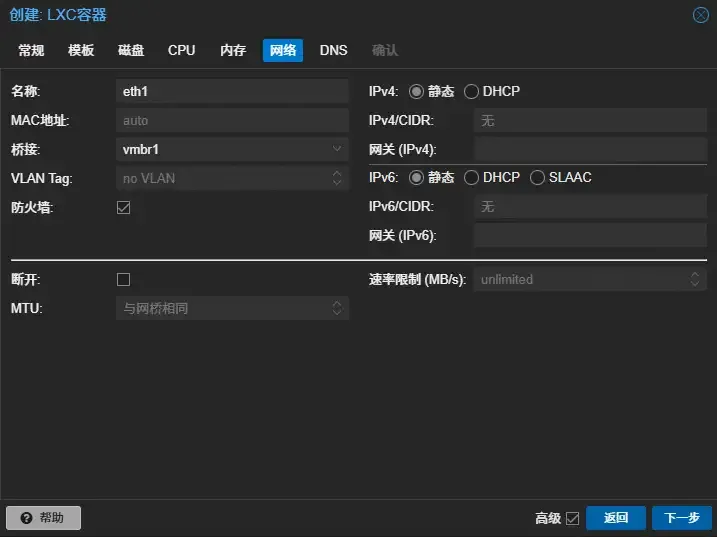Select IPv4 DHCP radio button
The image size is (717, 537).
coord(471,91)
